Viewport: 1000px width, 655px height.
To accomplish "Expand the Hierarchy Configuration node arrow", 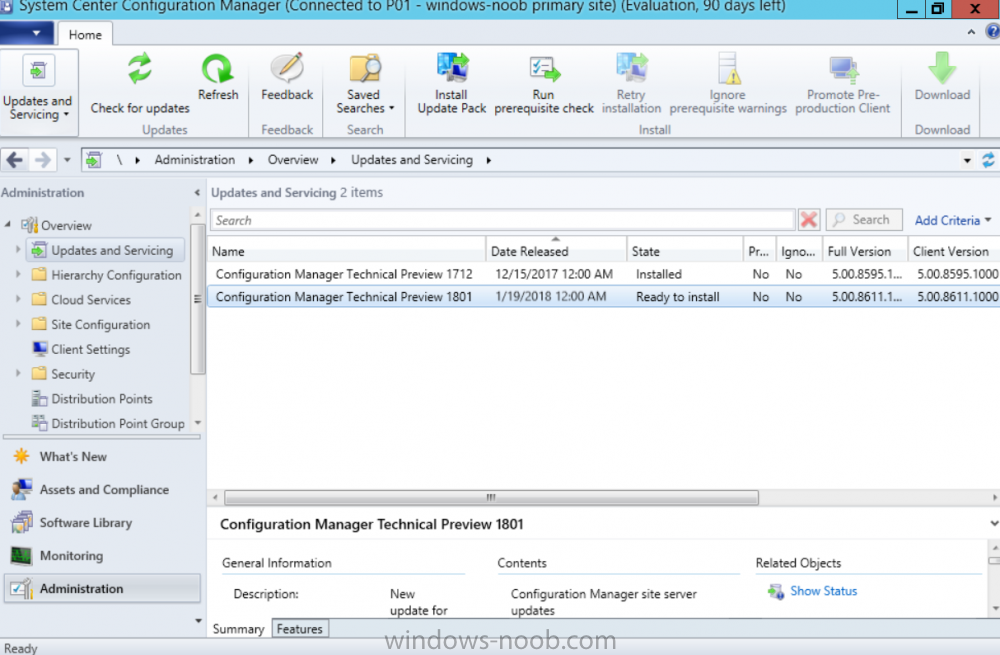I will click(x=18, y=274).
